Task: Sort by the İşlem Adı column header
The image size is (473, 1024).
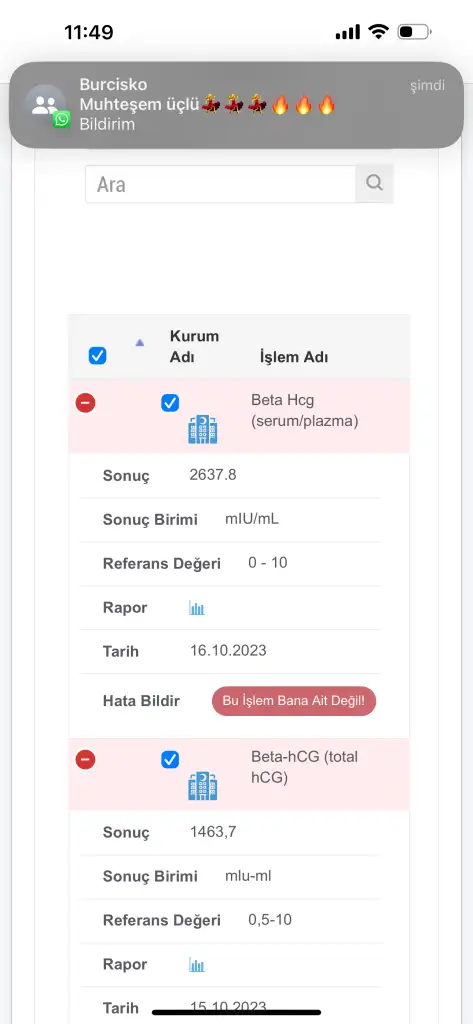Action: 294,357
